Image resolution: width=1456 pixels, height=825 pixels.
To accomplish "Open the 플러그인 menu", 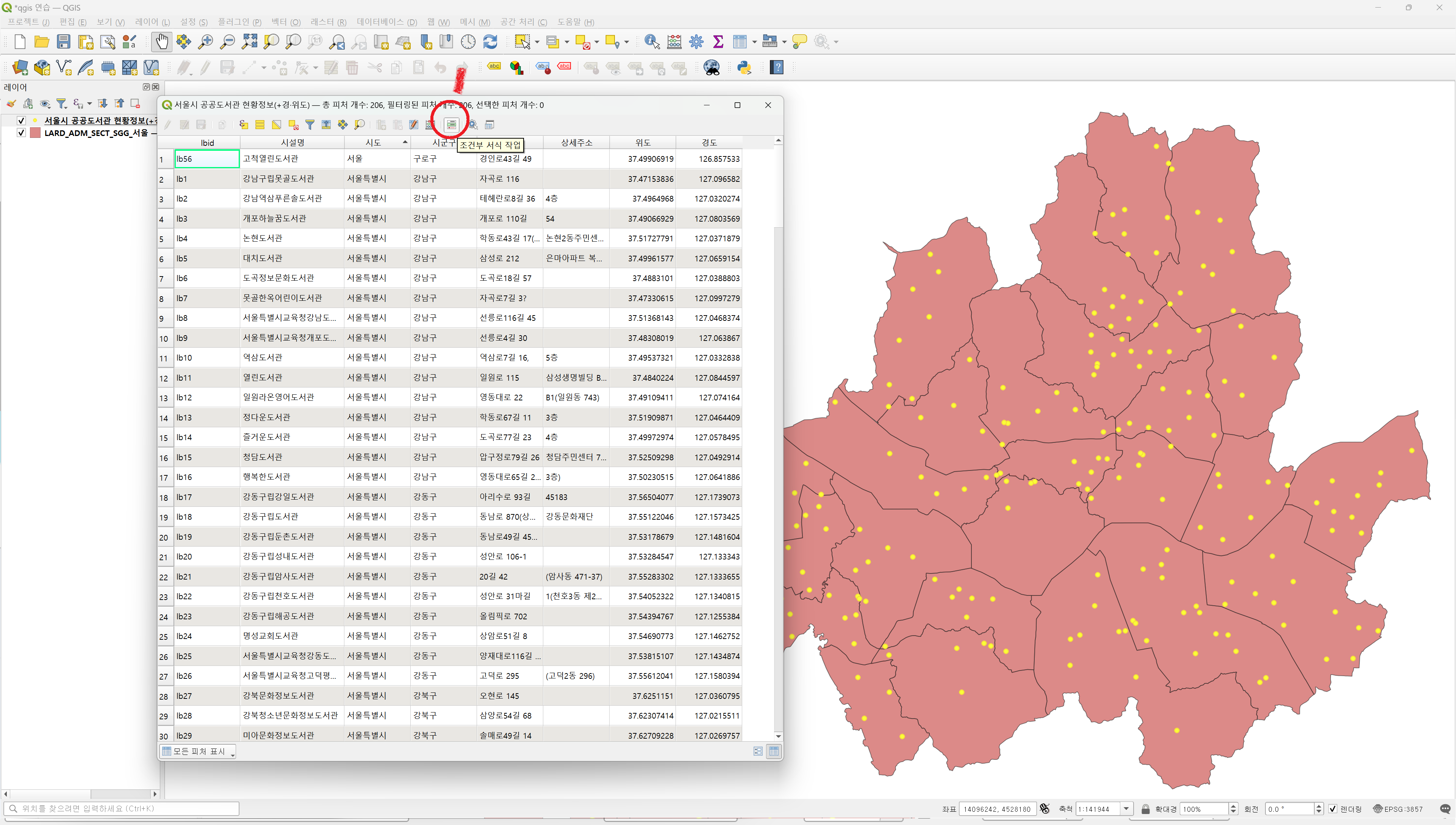I will (x=239, y=22).
